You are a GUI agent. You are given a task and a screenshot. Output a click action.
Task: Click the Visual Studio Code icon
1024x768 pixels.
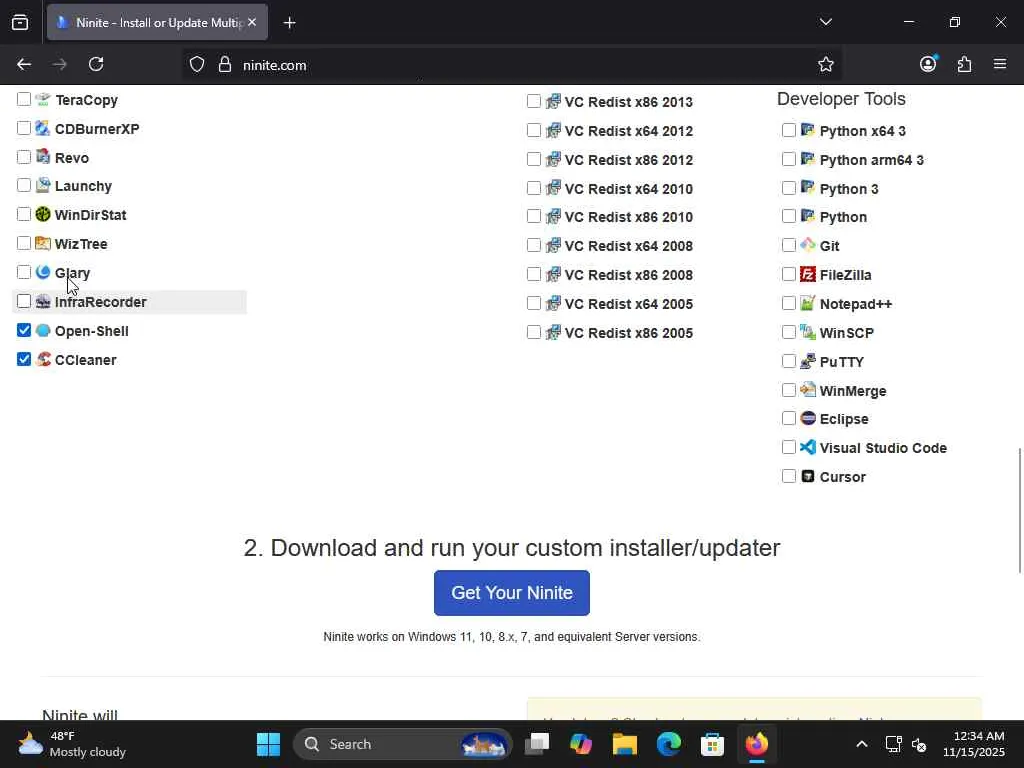point(808,447)
